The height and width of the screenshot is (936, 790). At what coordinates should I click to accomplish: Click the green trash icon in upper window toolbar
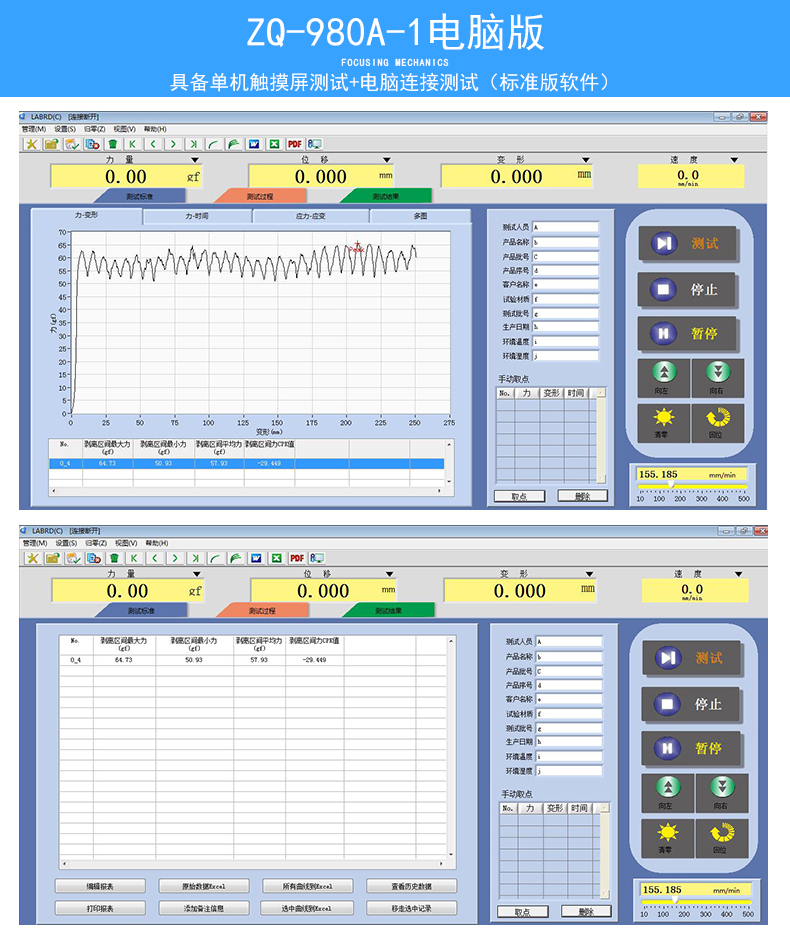113,144
